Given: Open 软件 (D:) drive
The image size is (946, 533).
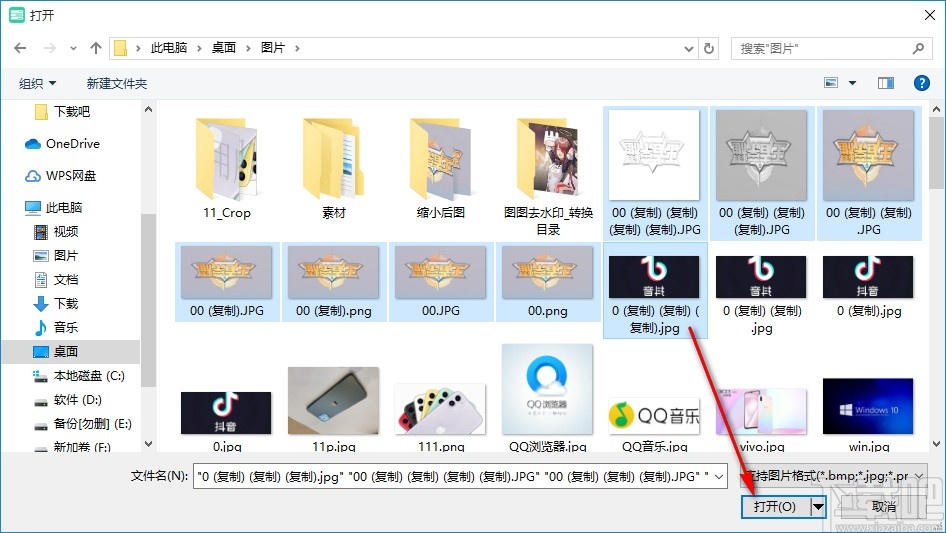Looking at the screenshot, I should tap(68, 400).
